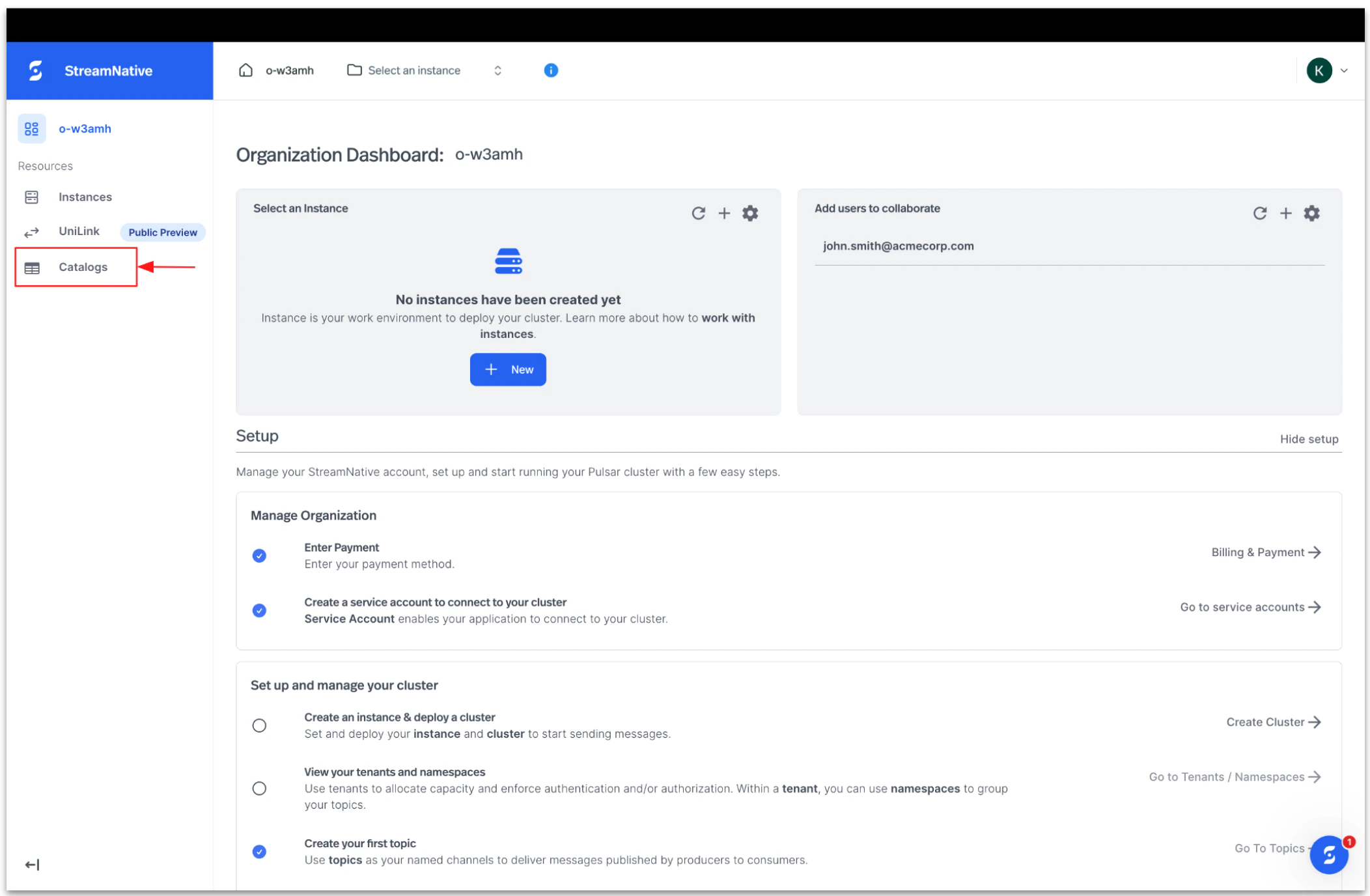Add an instance using the plus icon

point(724,214)
